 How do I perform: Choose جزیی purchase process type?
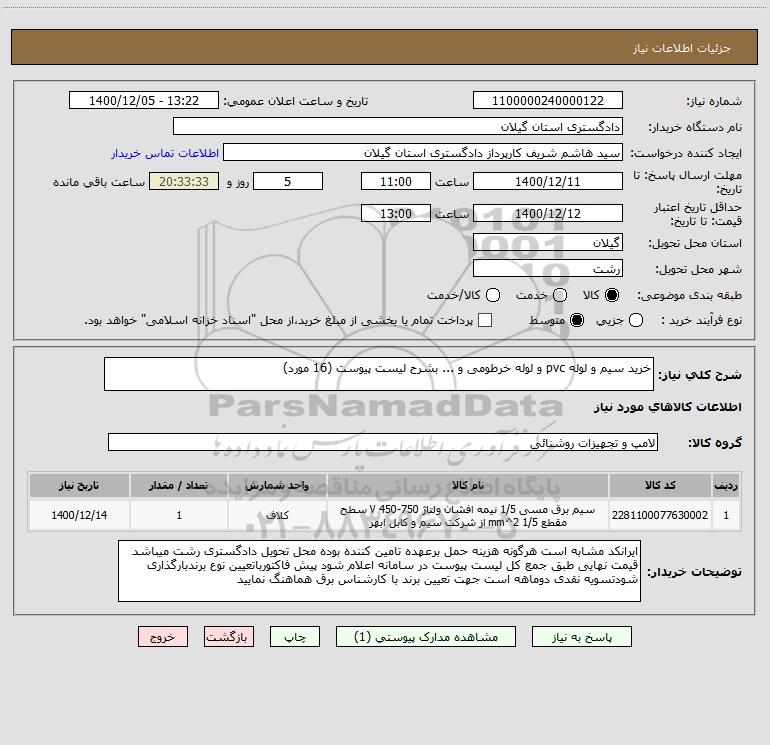tap(635, 321)
